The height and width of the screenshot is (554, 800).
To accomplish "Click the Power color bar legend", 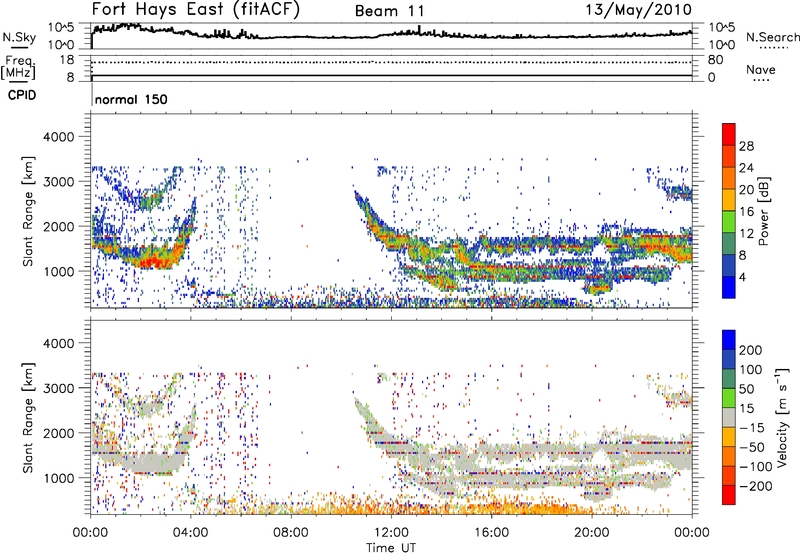I will pos(729,210).
